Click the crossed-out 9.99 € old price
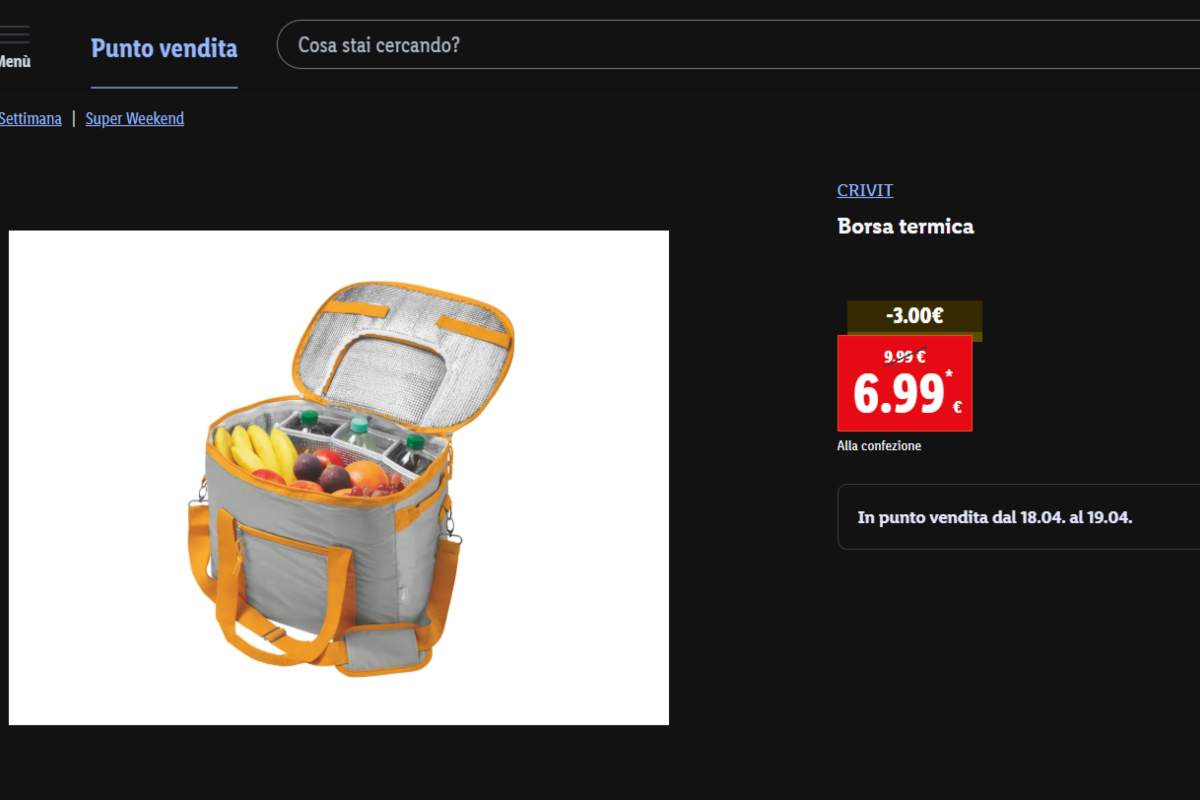The image size is (1200, 800). 904,356
